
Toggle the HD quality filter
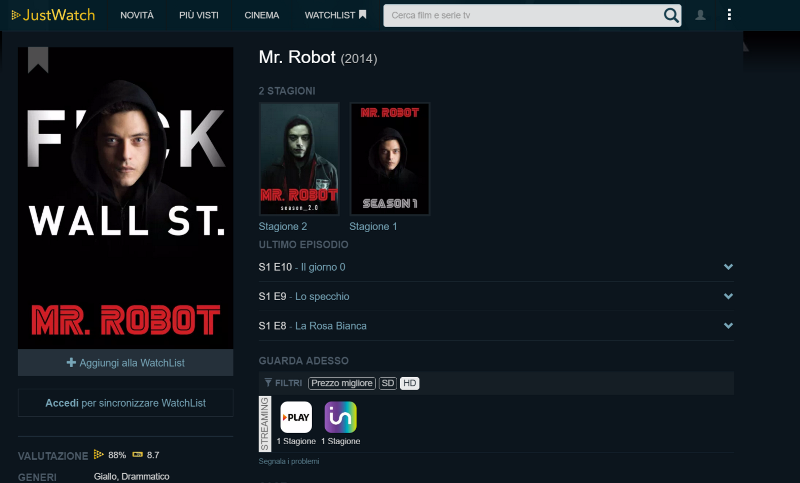coord(409,383)
